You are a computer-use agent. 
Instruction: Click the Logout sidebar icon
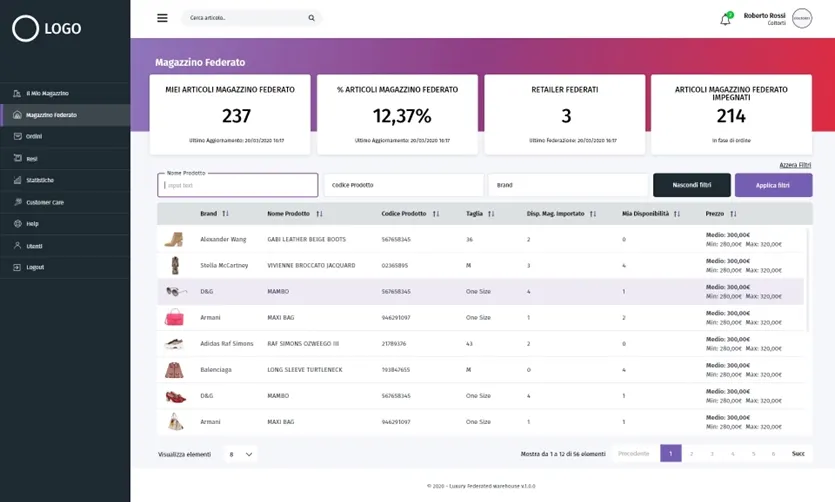pos(17,267)
